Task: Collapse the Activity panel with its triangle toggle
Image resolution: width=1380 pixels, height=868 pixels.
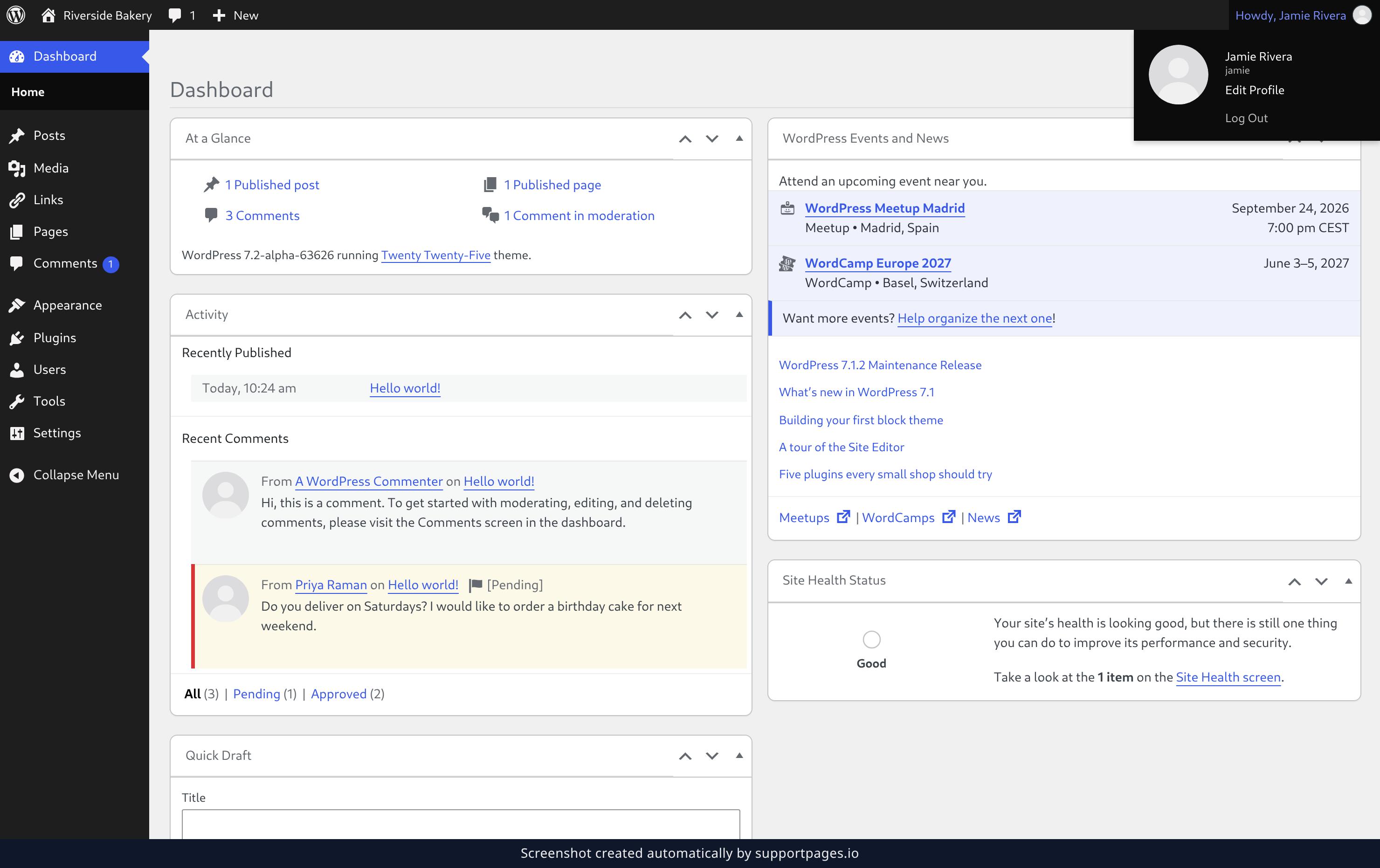Action: [x=739, y=315]
